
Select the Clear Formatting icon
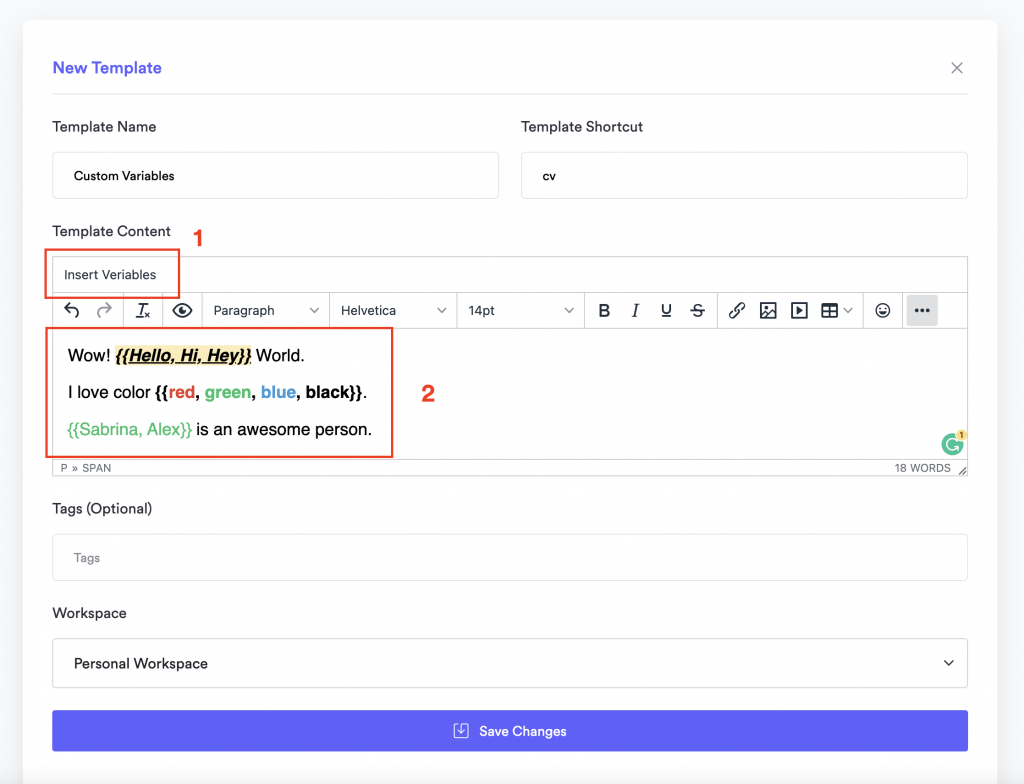[x=142, y=310]
